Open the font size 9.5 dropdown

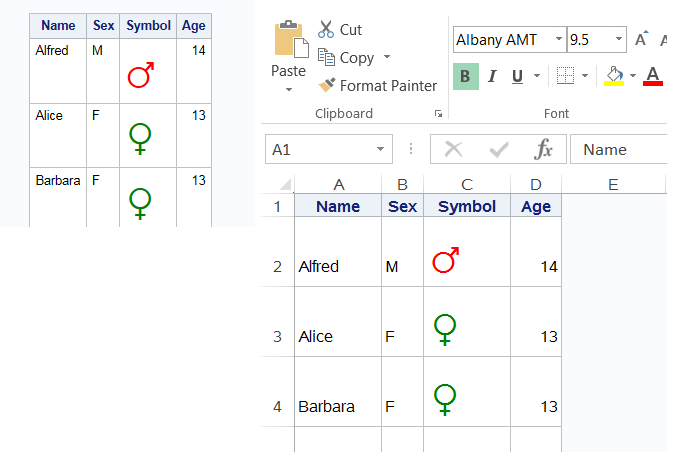[x=619, y=40]
